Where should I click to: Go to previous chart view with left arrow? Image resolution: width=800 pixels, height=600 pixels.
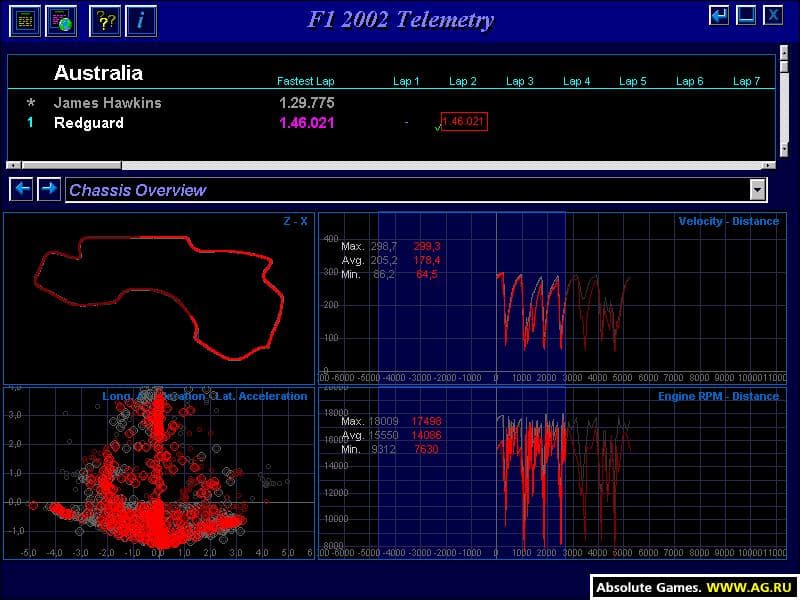pyautogui.click(x=21, y=189)
